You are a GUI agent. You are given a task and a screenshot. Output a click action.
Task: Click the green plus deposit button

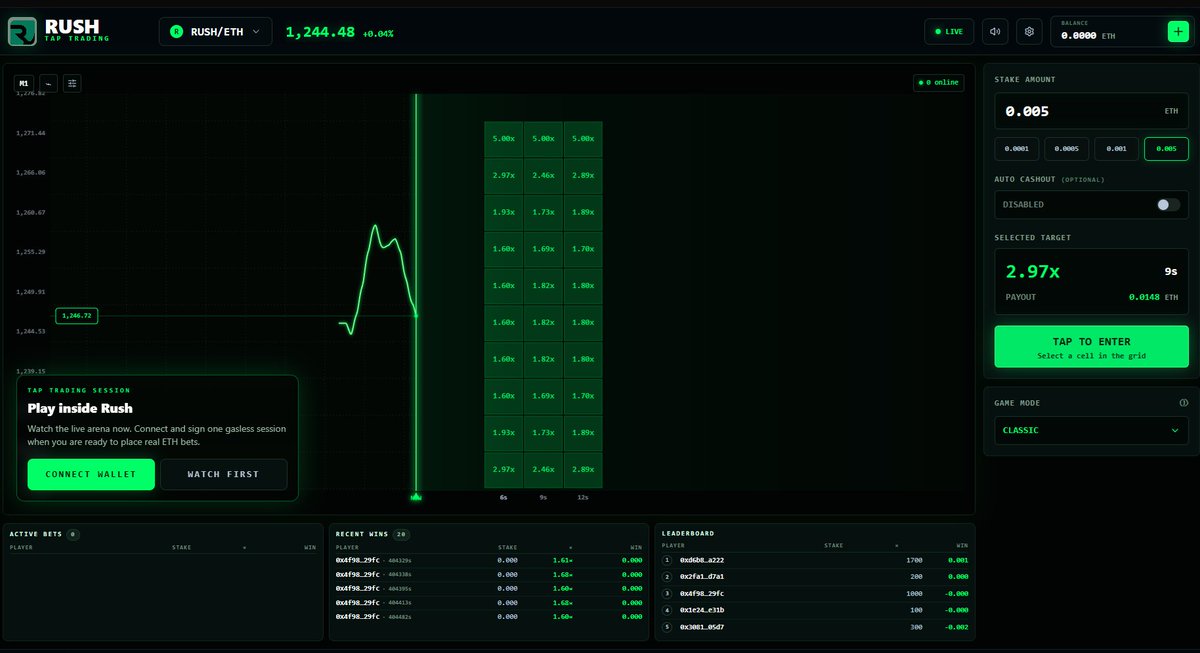point(1178,31)
